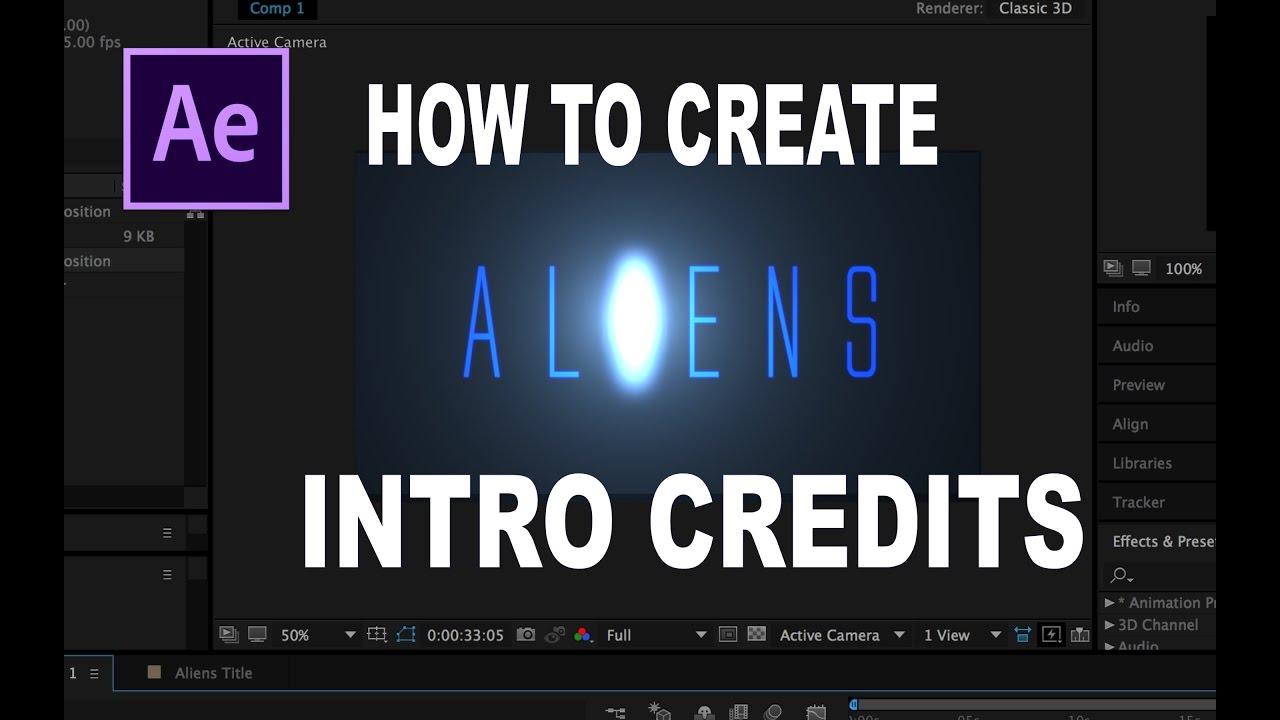The height and width of the screenshot is (720, 1280).
Task: Take a snapshot with the camera icon
Action: coord(526,634)
